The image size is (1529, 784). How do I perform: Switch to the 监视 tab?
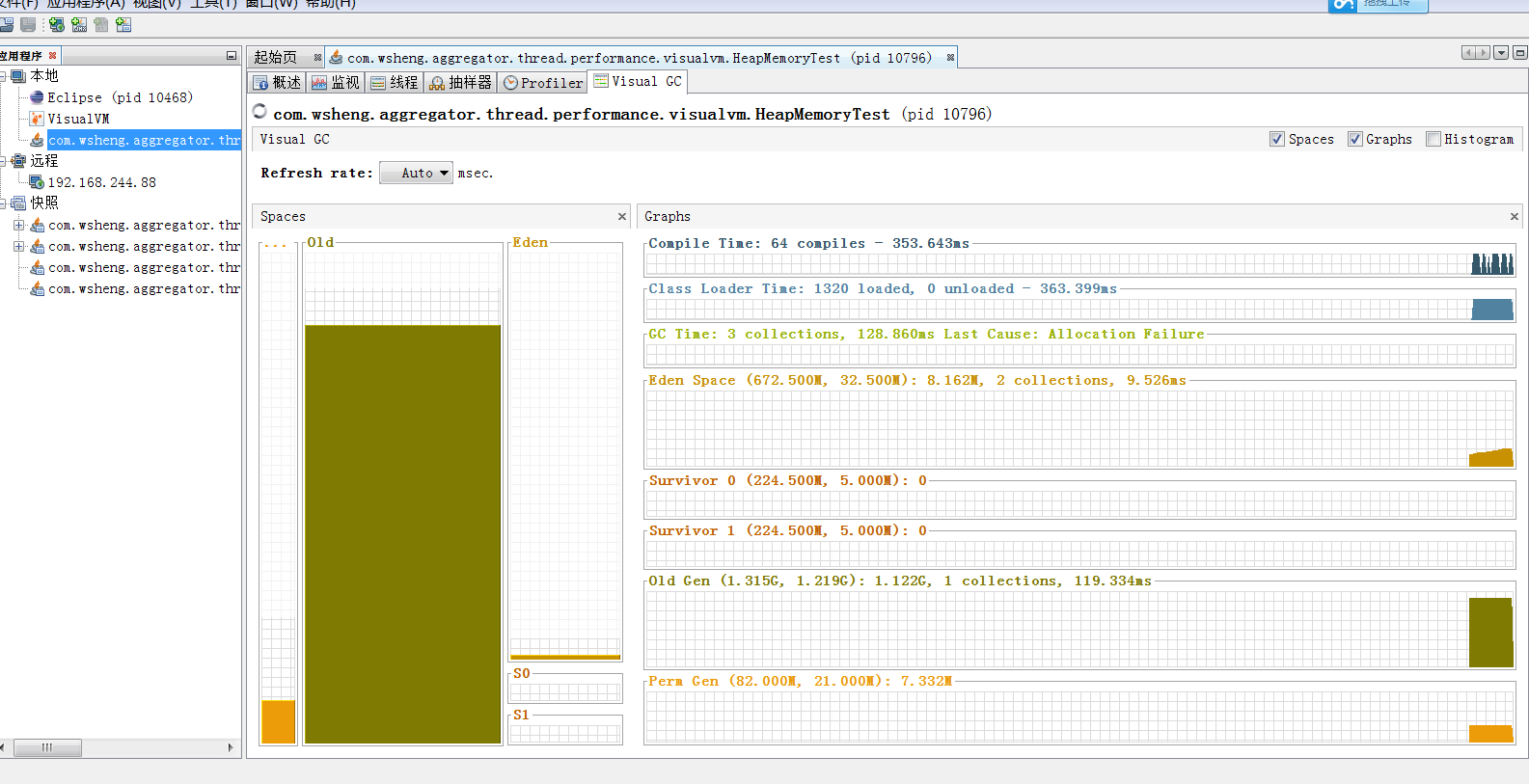[336, 83]
